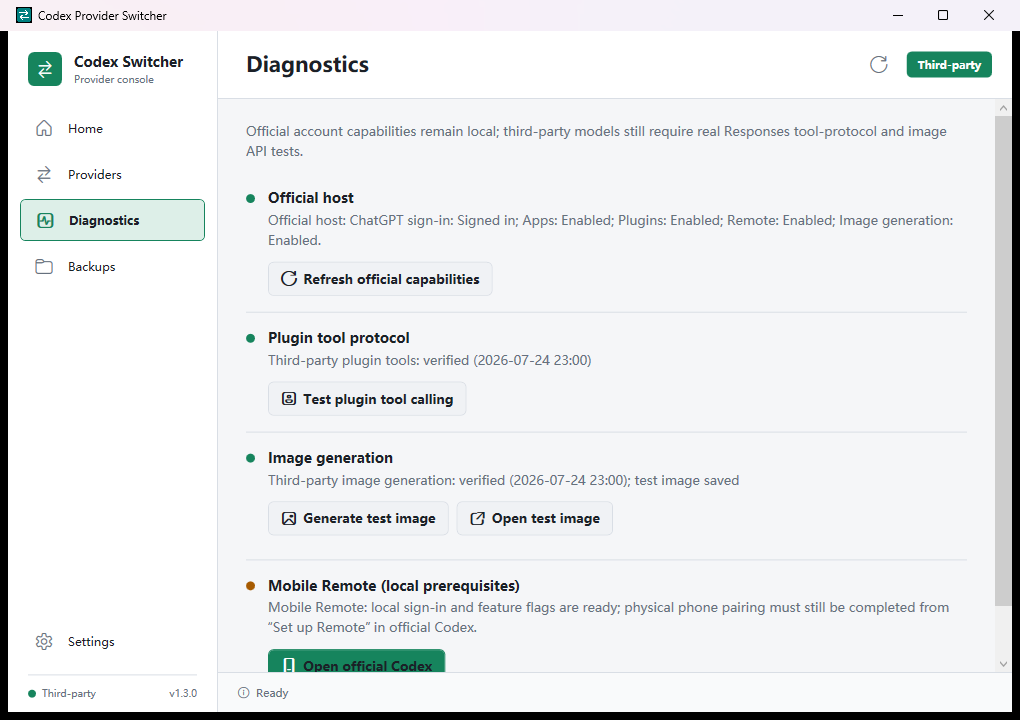Select the Diagnostics nav item

[113, 220]
